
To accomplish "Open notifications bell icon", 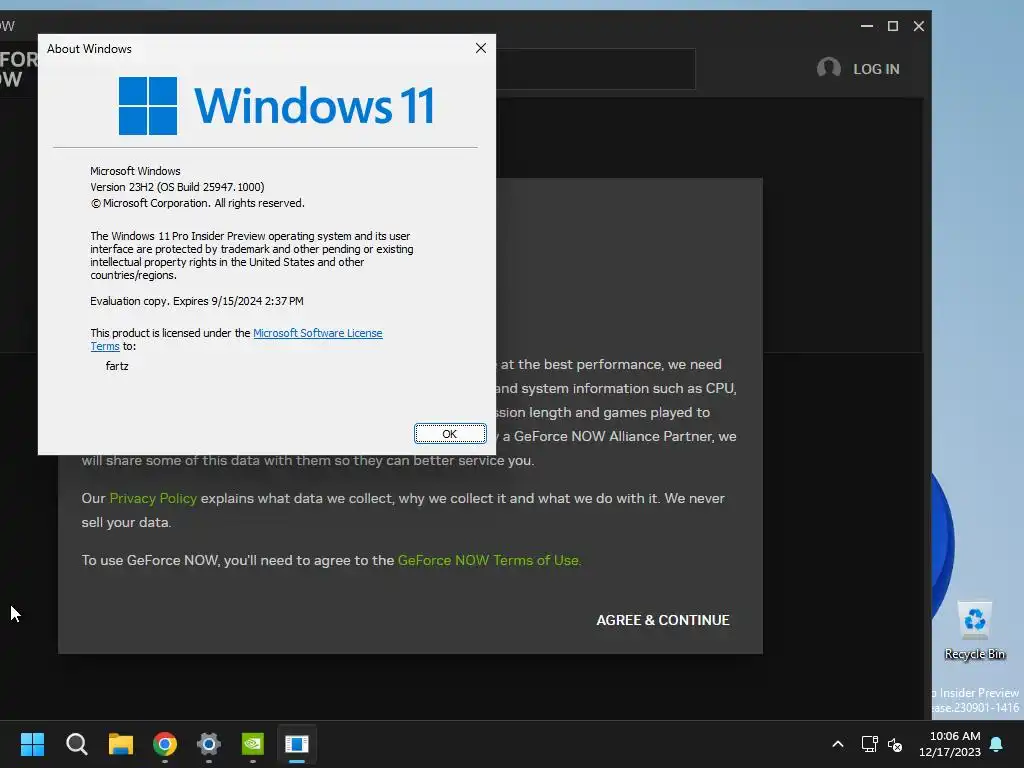I will click(997, 744).
